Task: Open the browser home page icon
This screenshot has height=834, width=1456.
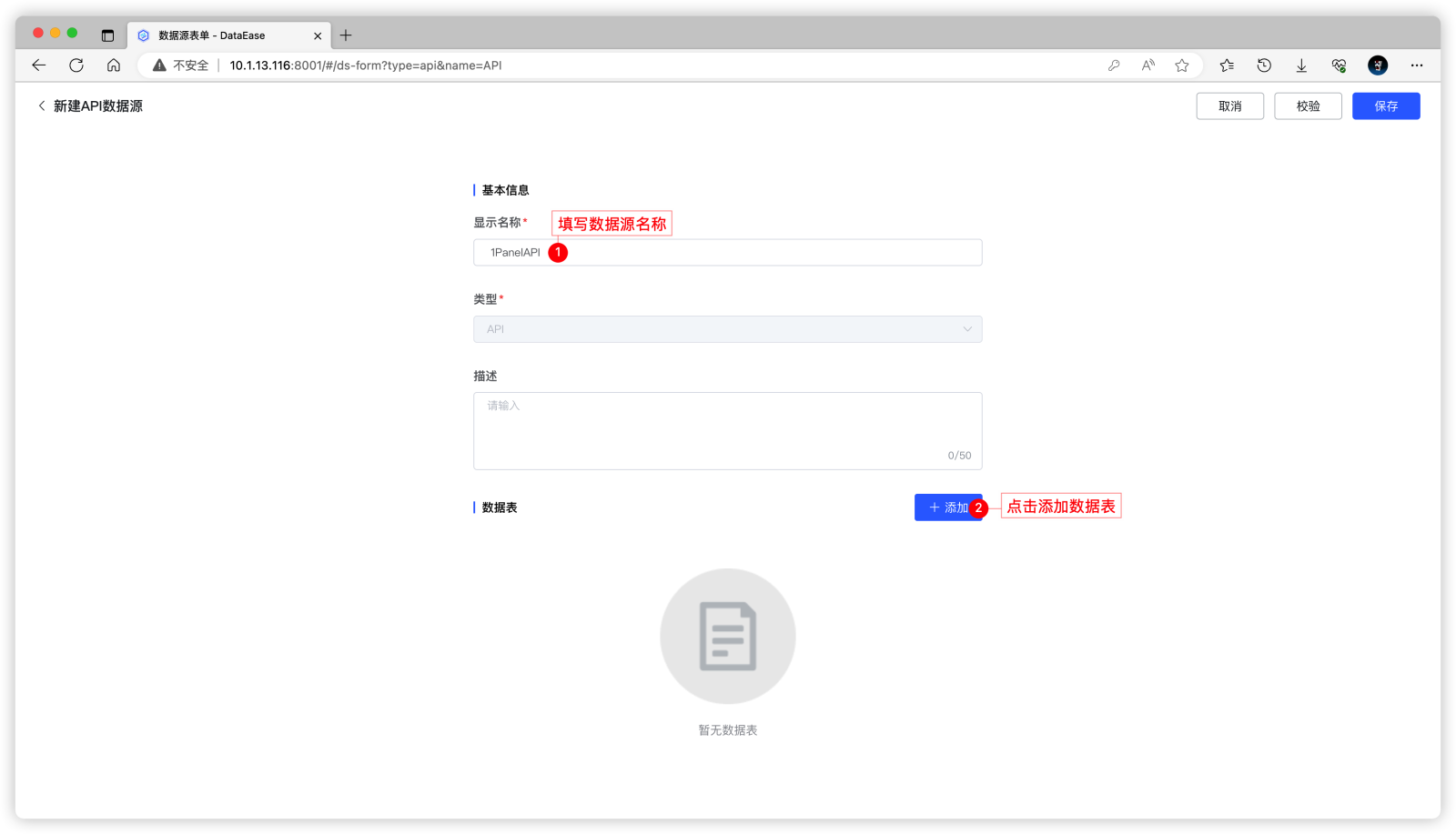Action: (113, 65)
